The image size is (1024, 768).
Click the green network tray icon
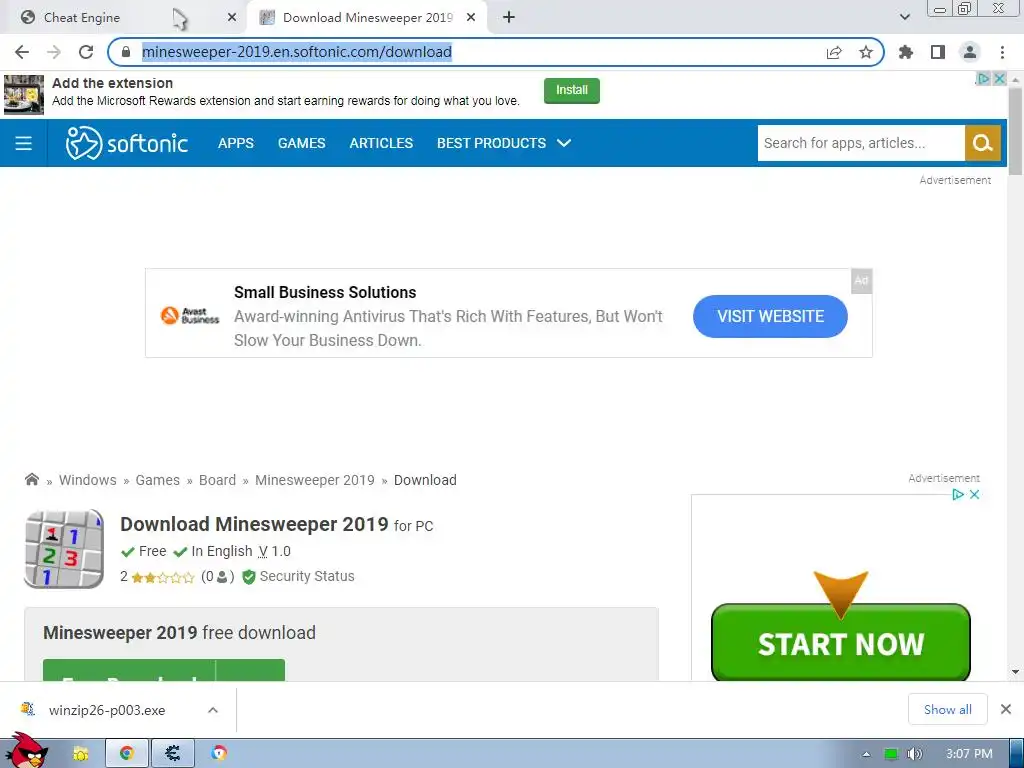coord(891,754)
